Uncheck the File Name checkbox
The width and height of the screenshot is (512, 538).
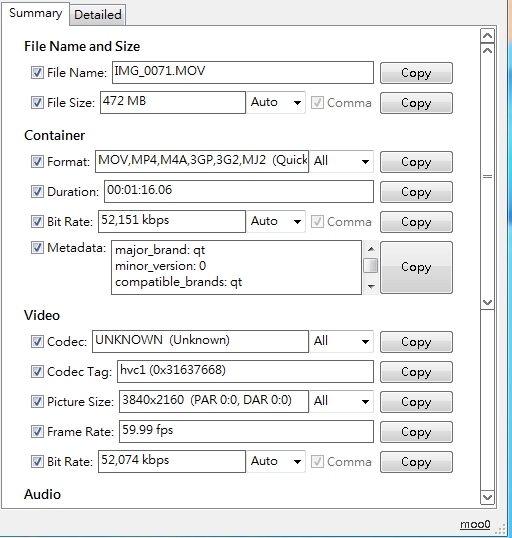click(37, 72)
